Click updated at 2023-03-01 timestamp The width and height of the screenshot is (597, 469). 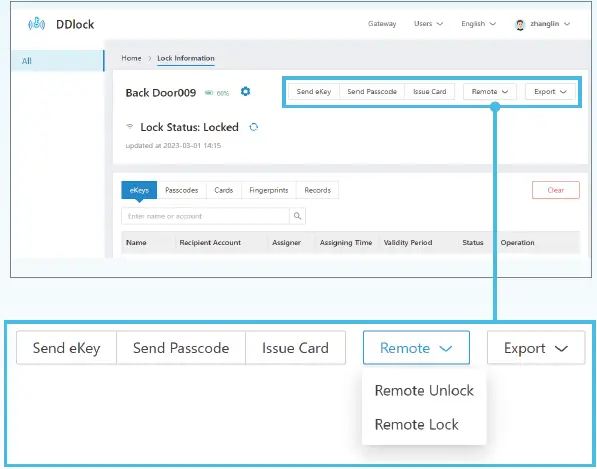(173, 145)
